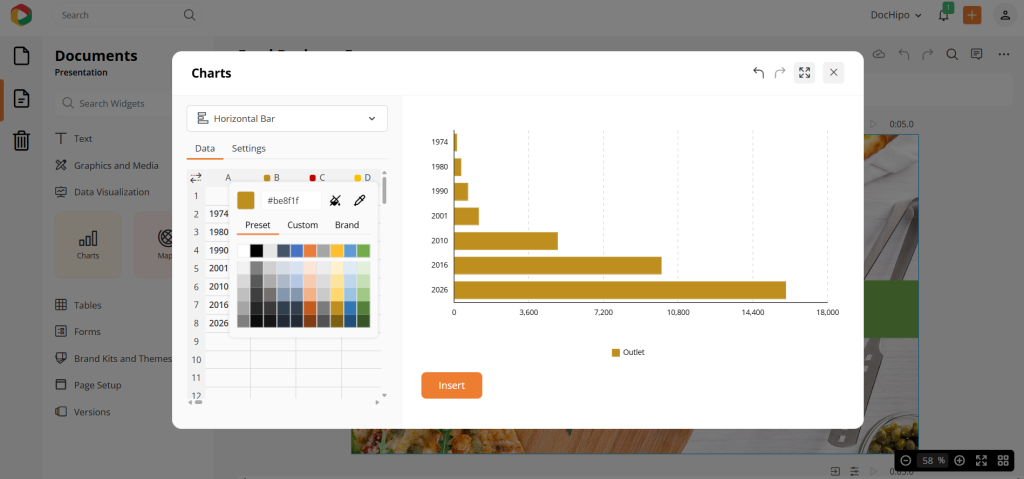Open slide settings sliders icon at bottom

pos(854,471)
